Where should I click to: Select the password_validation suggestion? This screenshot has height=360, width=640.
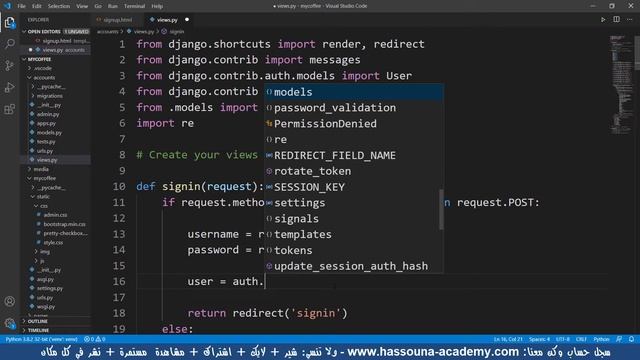tap(354, 108)
